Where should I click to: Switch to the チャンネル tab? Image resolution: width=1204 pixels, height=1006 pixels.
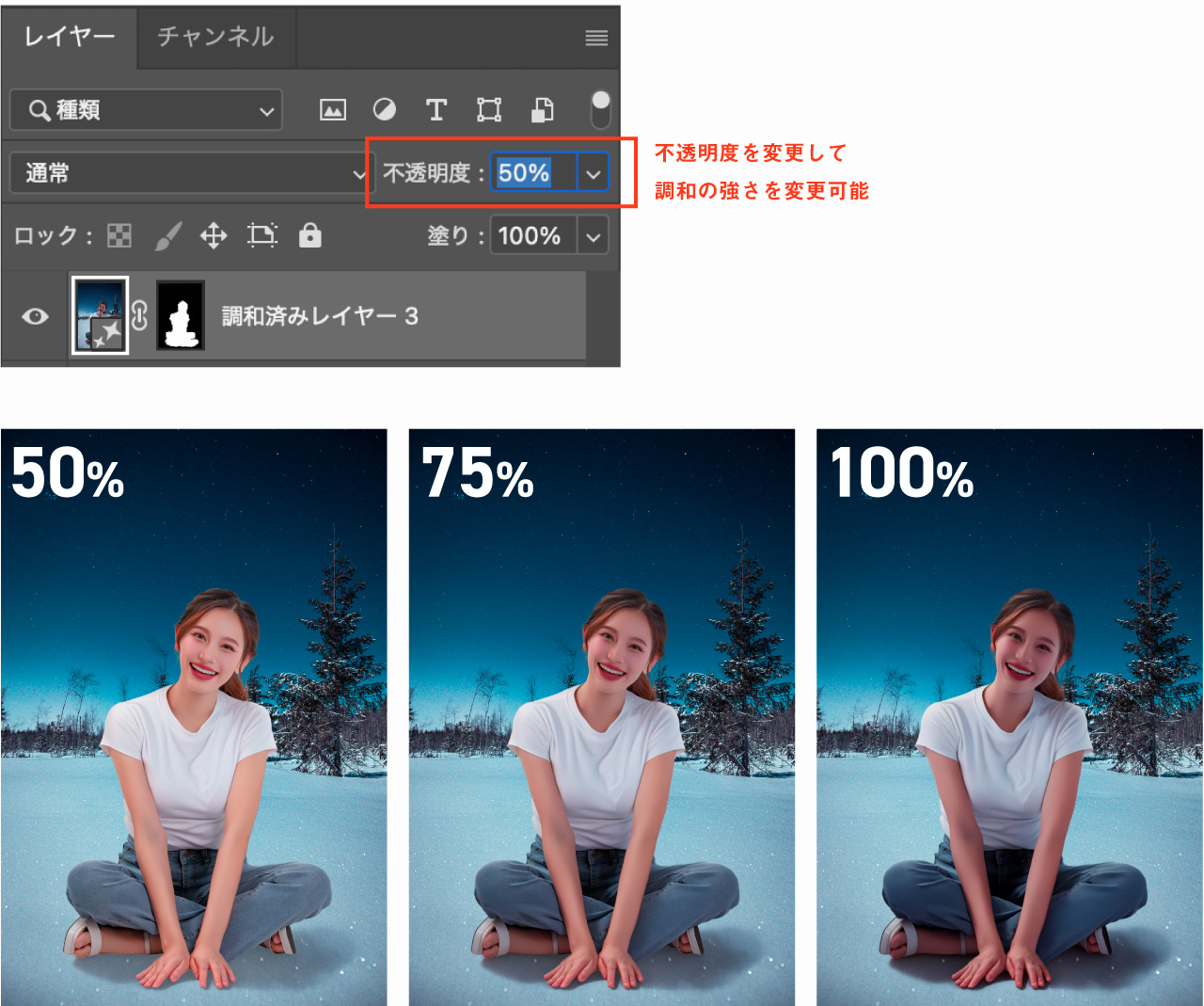[215, 37]
